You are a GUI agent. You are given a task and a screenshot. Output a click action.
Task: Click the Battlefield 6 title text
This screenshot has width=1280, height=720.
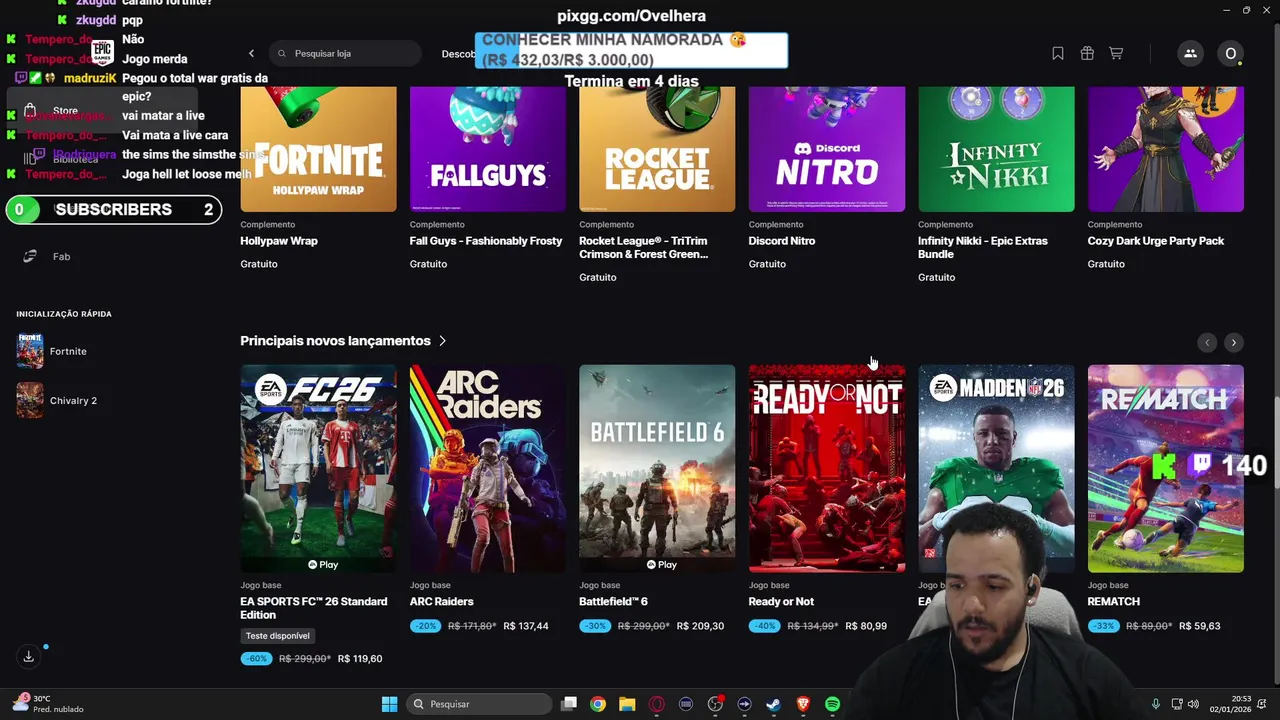click(613, 602)
